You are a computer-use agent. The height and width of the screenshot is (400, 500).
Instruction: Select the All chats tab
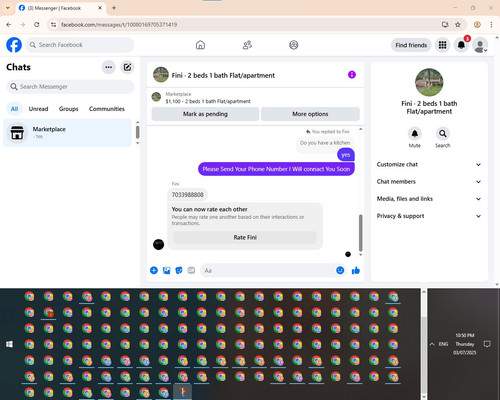point(14,109)
